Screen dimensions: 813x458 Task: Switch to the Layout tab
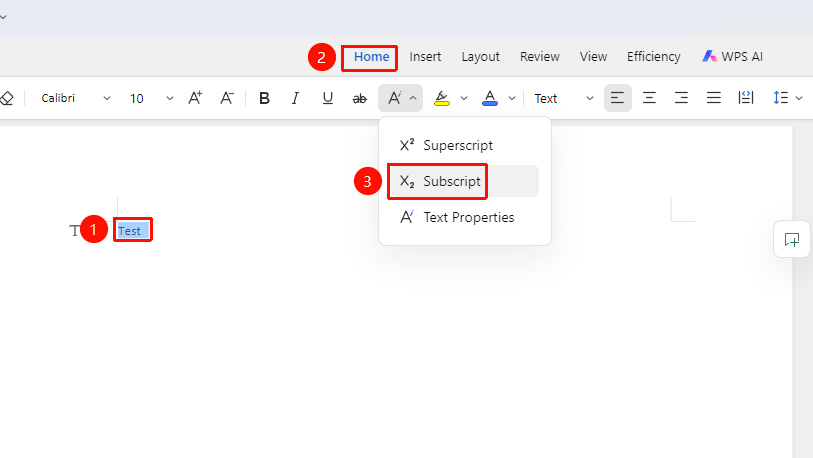(481, 57)
